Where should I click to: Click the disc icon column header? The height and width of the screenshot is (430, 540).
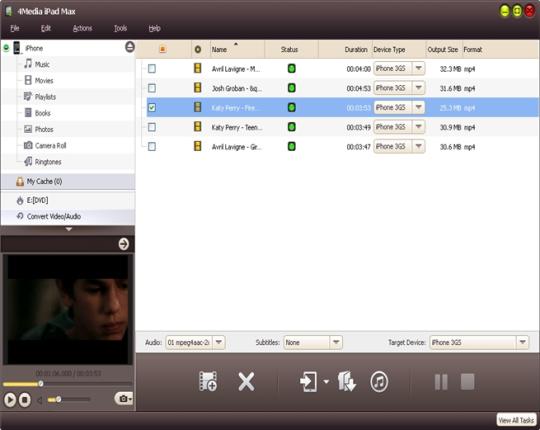tap(198, 50)
